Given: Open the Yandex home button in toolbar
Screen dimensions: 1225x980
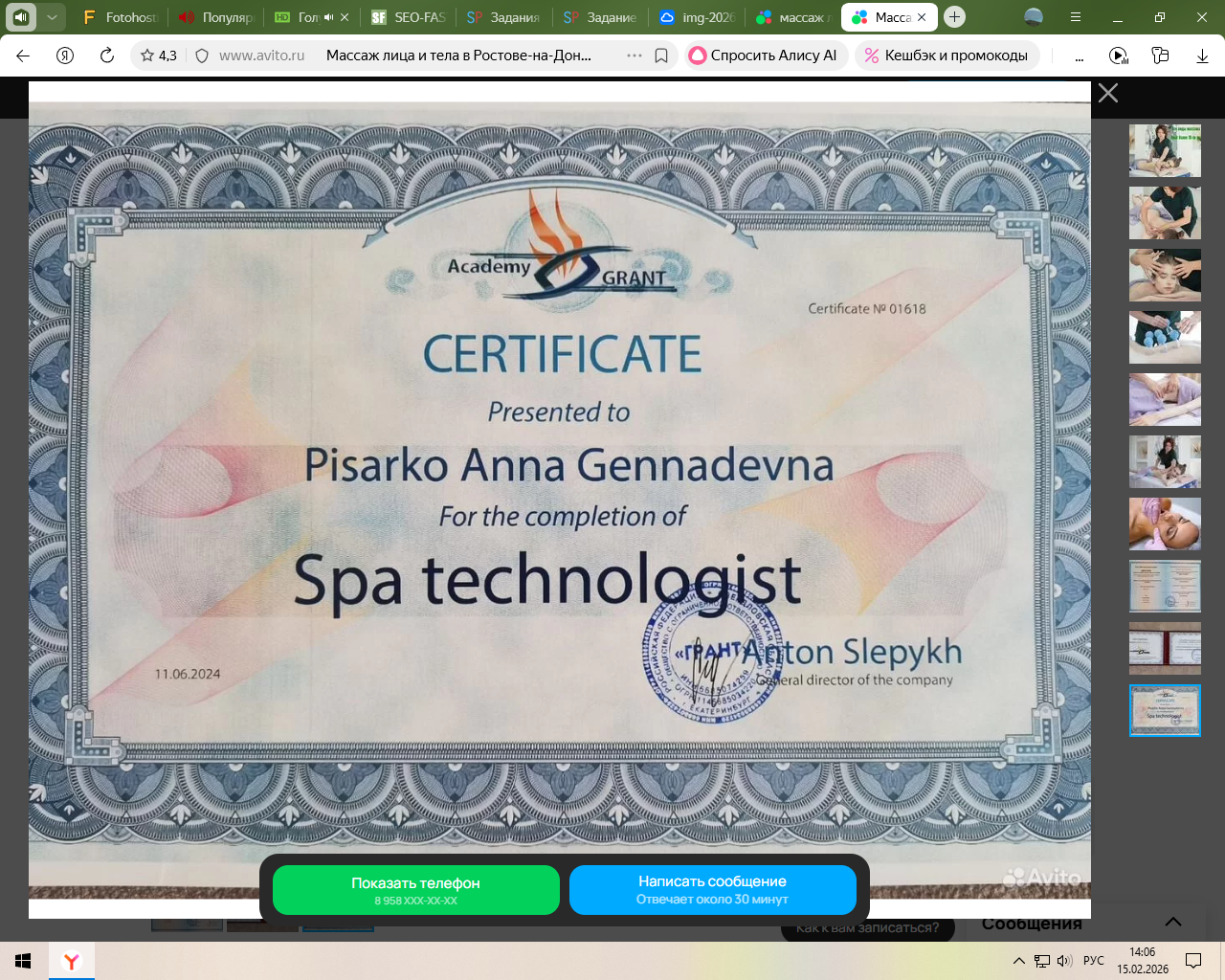Looking at the screenshot, I should (x=65, y=56).
